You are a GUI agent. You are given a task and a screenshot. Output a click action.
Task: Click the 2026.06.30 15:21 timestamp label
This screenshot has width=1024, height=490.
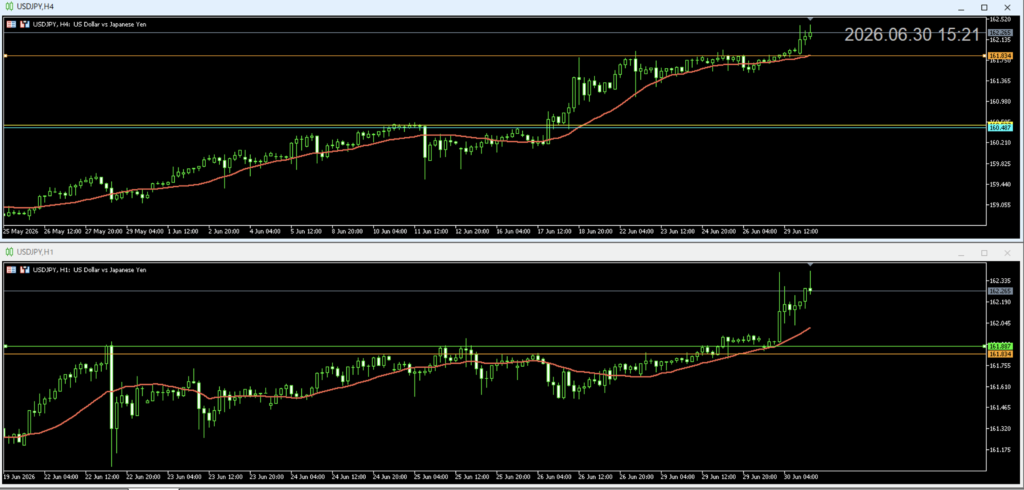point(912,35)
